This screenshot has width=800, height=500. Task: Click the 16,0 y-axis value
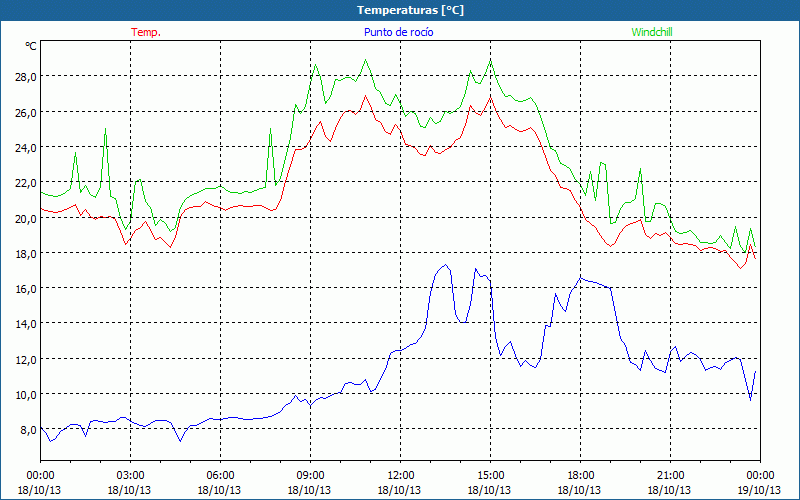tap(25, 289)
